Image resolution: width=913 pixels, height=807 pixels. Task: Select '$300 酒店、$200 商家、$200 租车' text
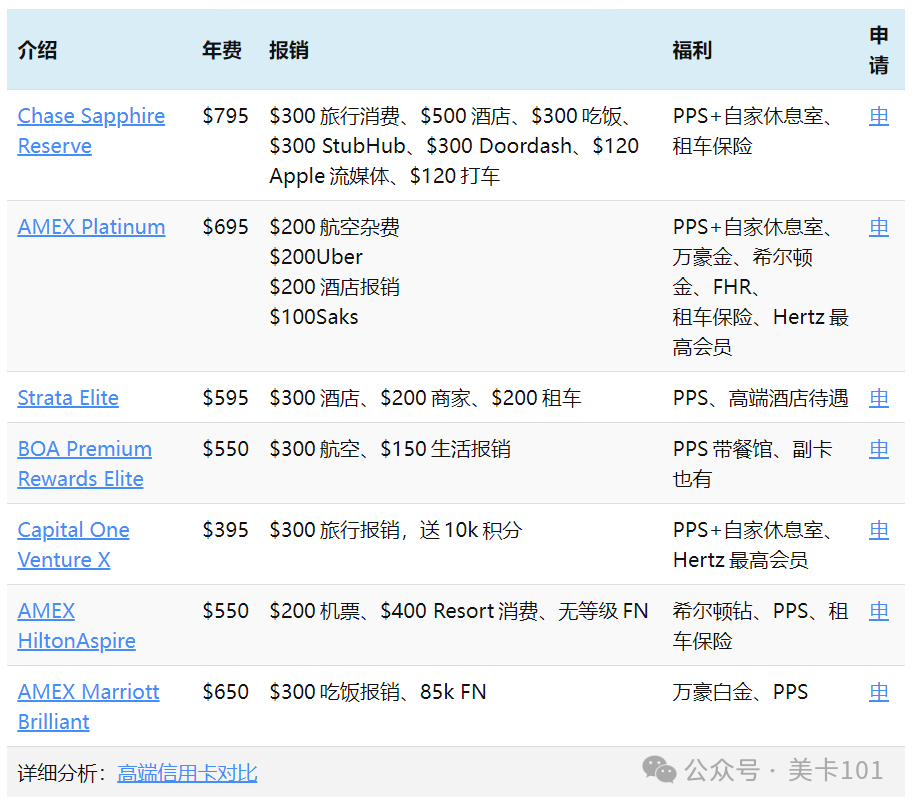click(x=425, y=398)
